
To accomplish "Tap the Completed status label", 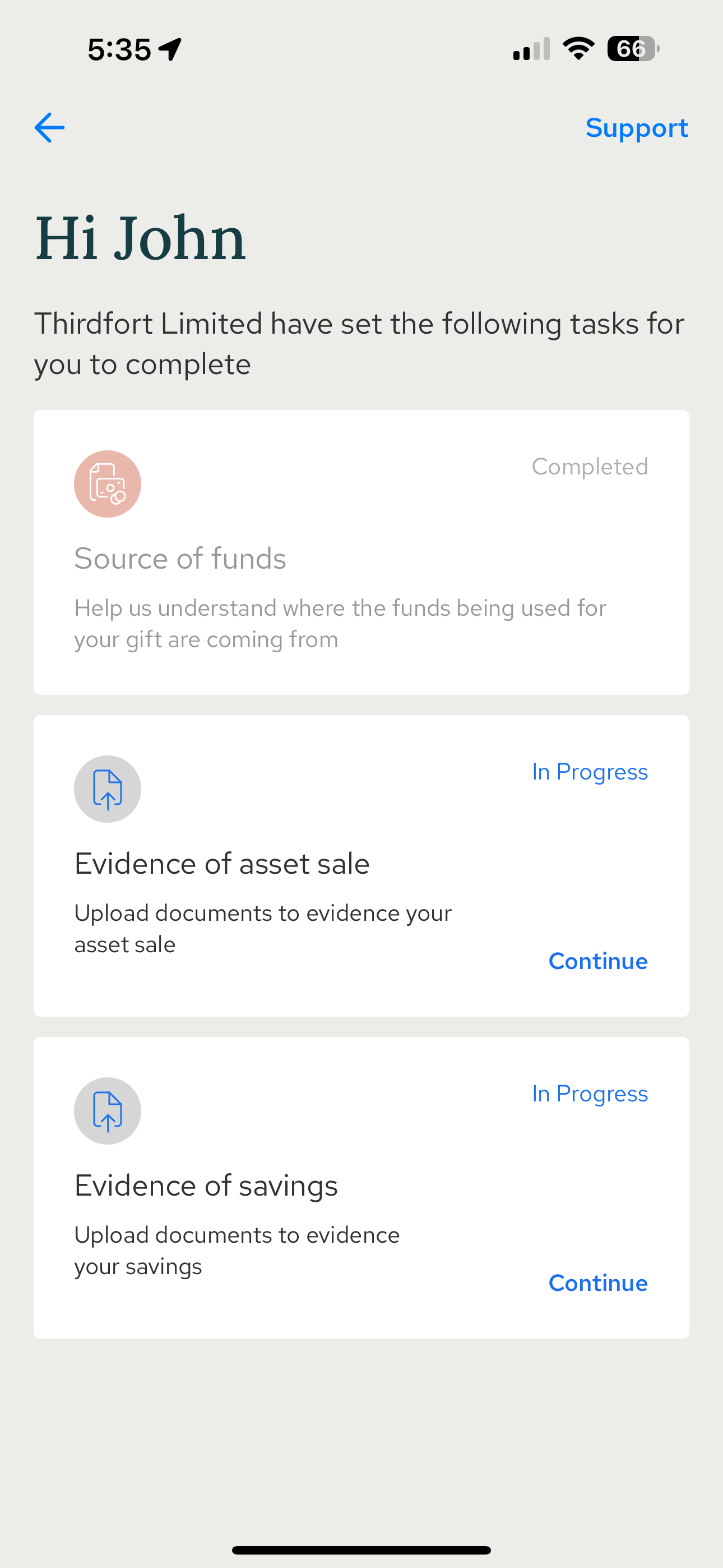I will point(589,467).
